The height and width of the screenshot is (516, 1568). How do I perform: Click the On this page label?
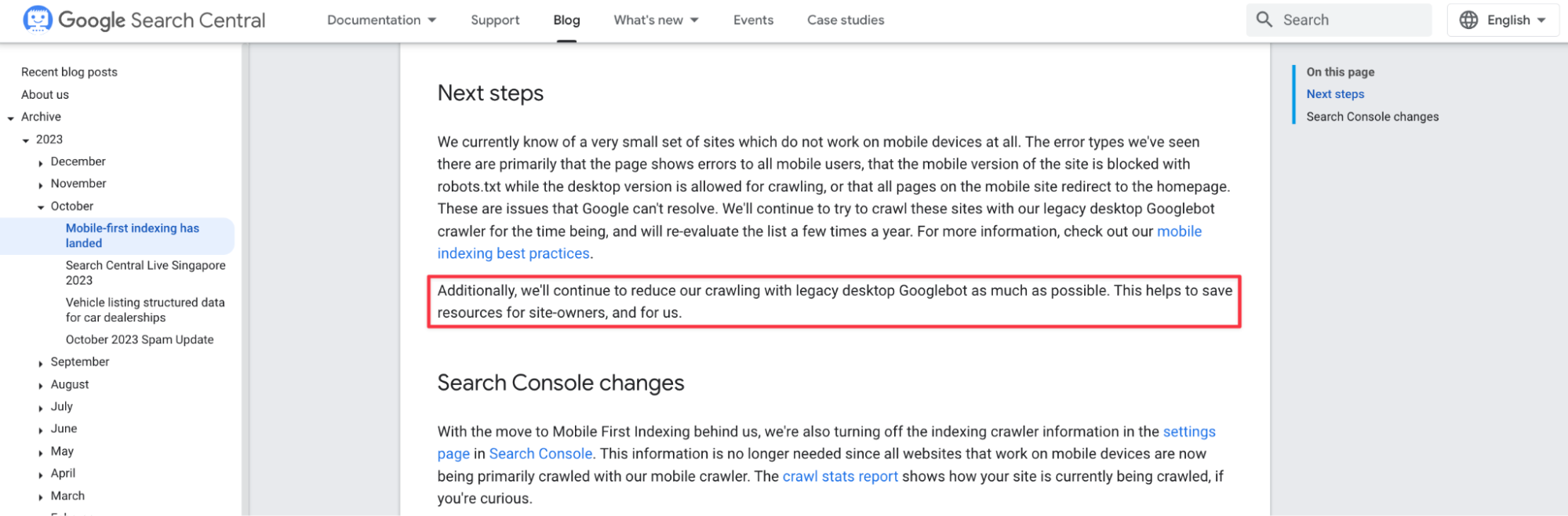tap(1340, 72)
